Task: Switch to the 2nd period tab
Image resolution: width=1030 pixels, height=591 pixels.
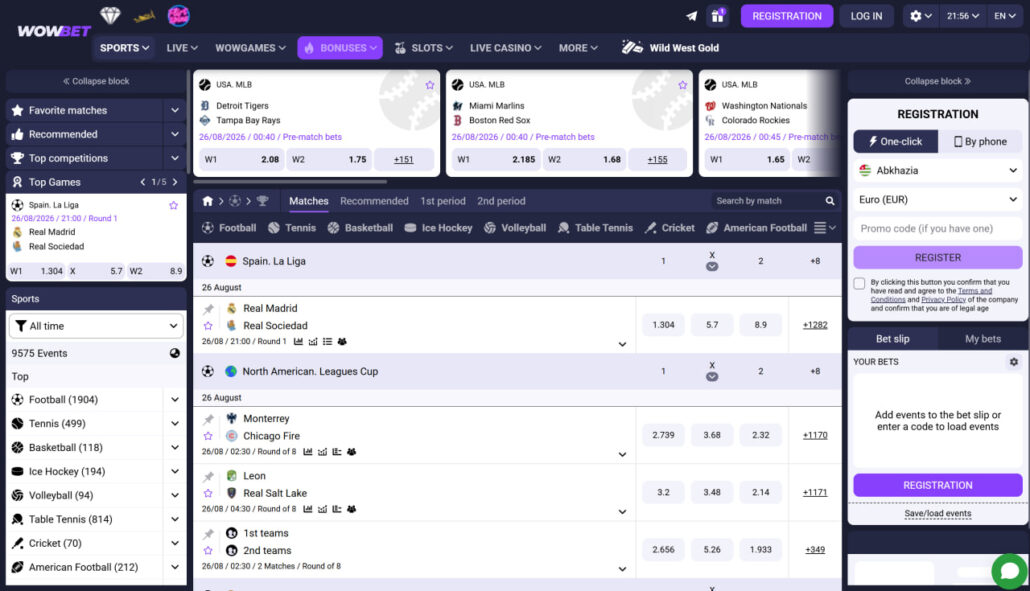Action: tap(501, 201)
